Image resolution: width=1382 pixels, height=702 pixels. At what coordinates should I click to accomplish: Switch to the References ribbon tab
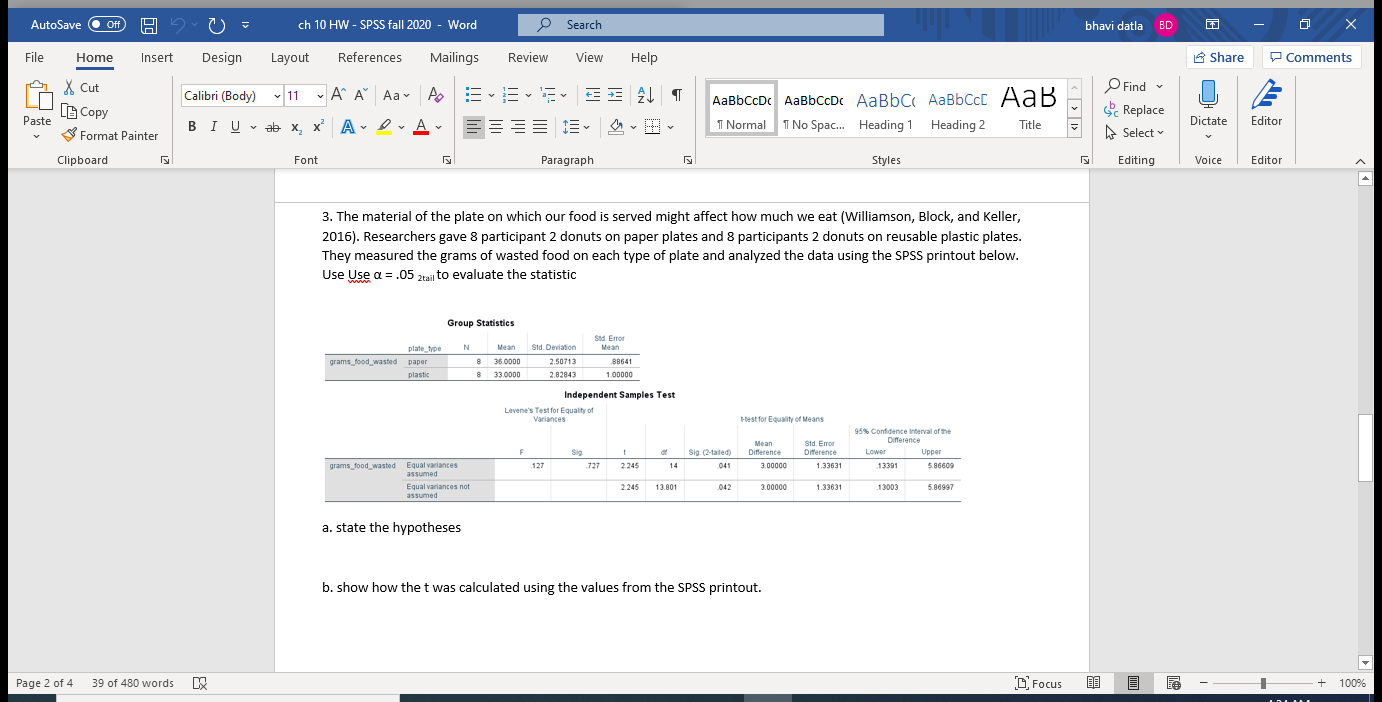369,57
